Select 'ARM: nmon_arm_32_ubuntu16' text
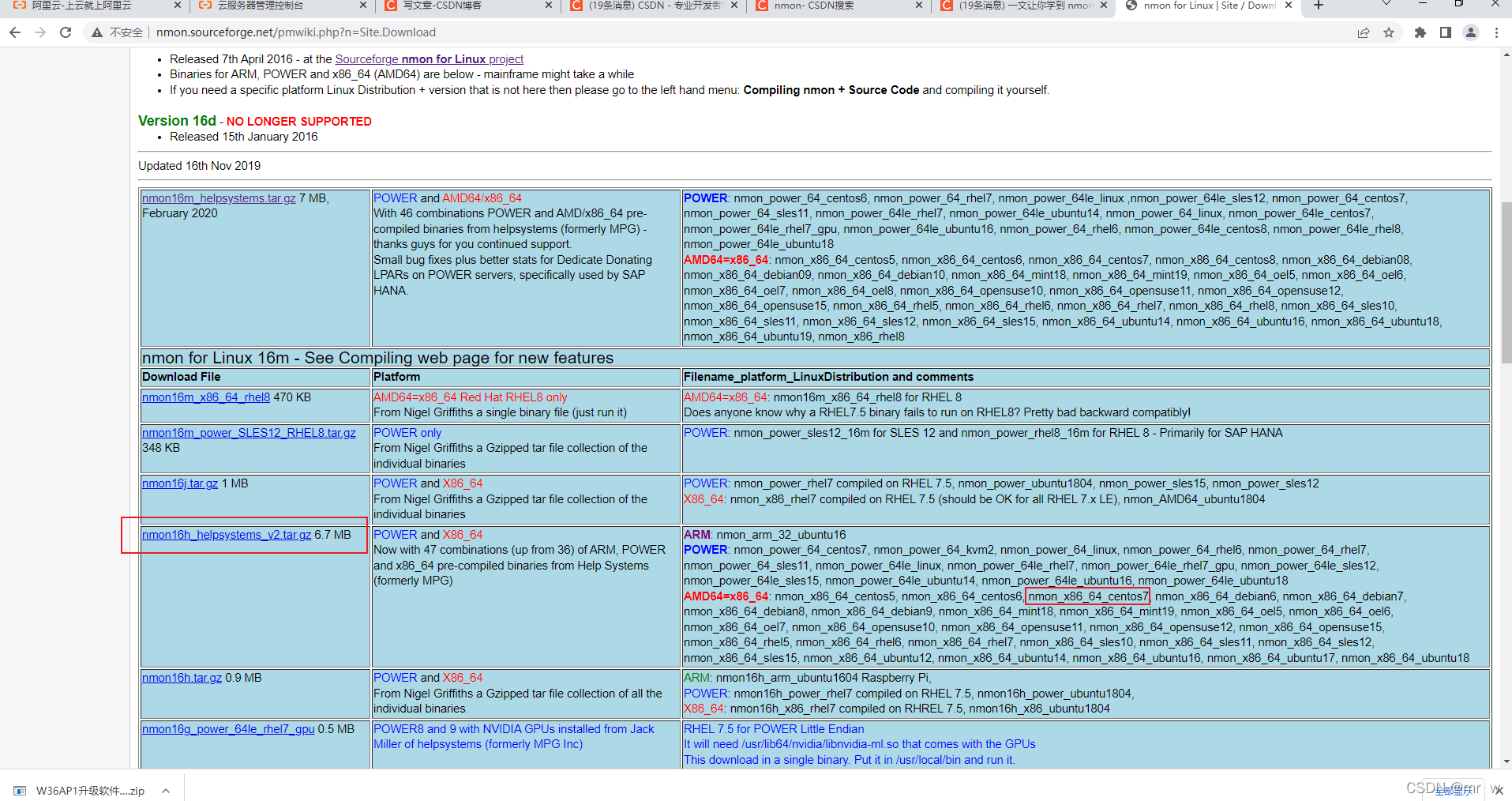Screen dimensions: 1512x801 764,535
